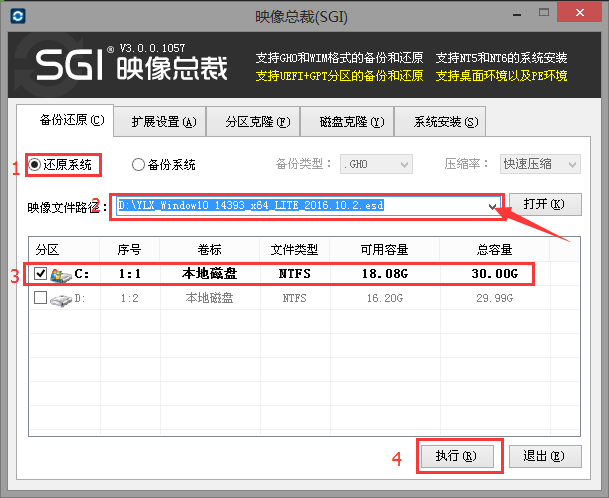Screen dimensions: 609x498
Task: Click the 可用容量 column header
Action: click(385, 249)
